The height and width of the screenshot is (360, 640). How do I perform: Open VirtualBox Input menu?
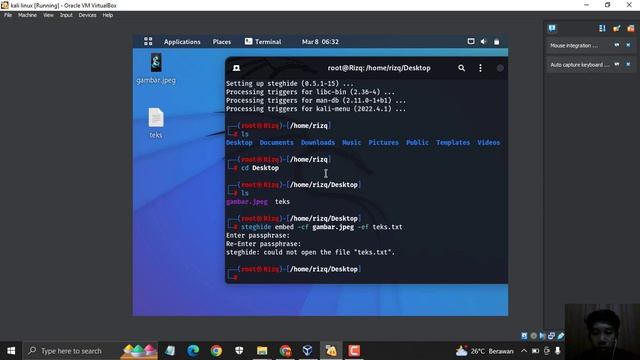pyautogui.click(x=66, y=15)
